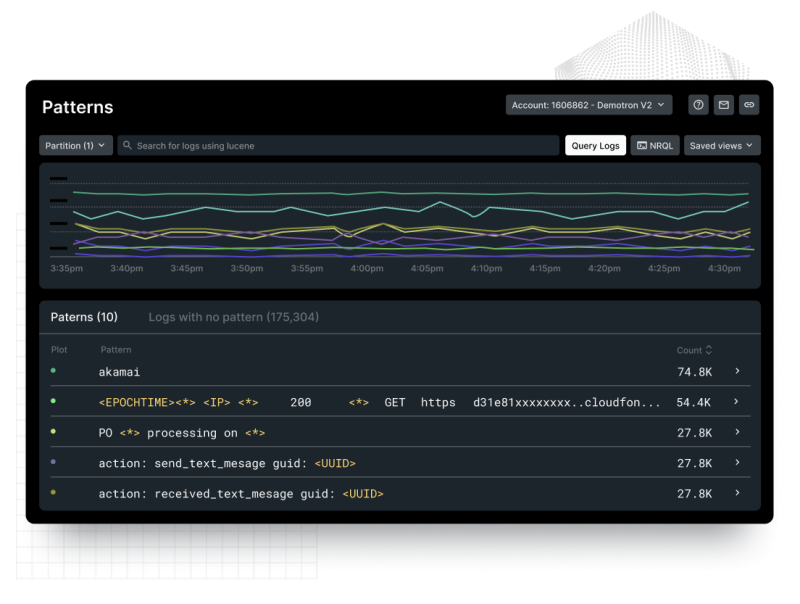Click the Query Logs button
This screenshot has width=800, height=604.
tap(595, 145)
